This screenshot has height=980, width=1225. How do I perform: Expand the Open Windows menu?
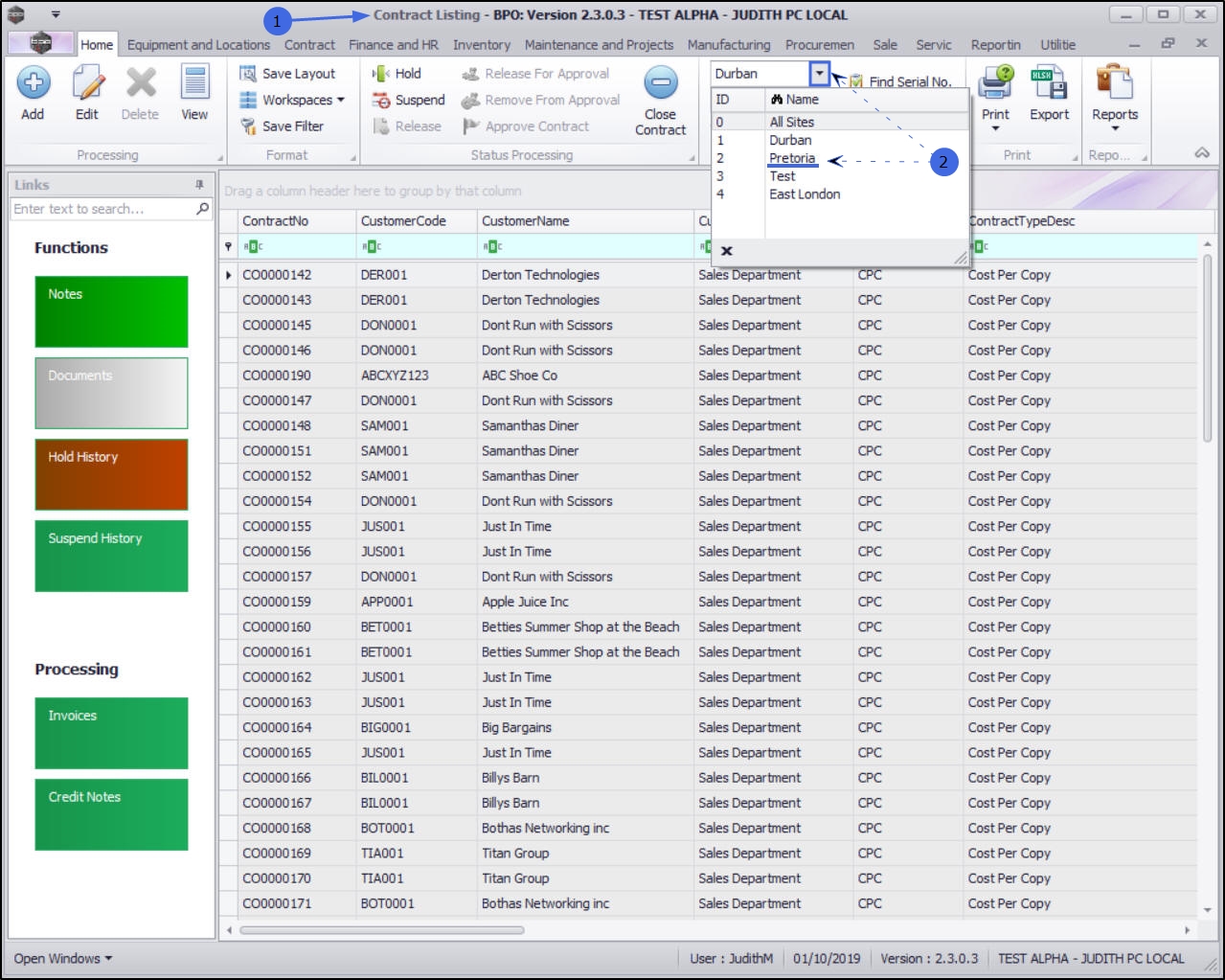63,958
